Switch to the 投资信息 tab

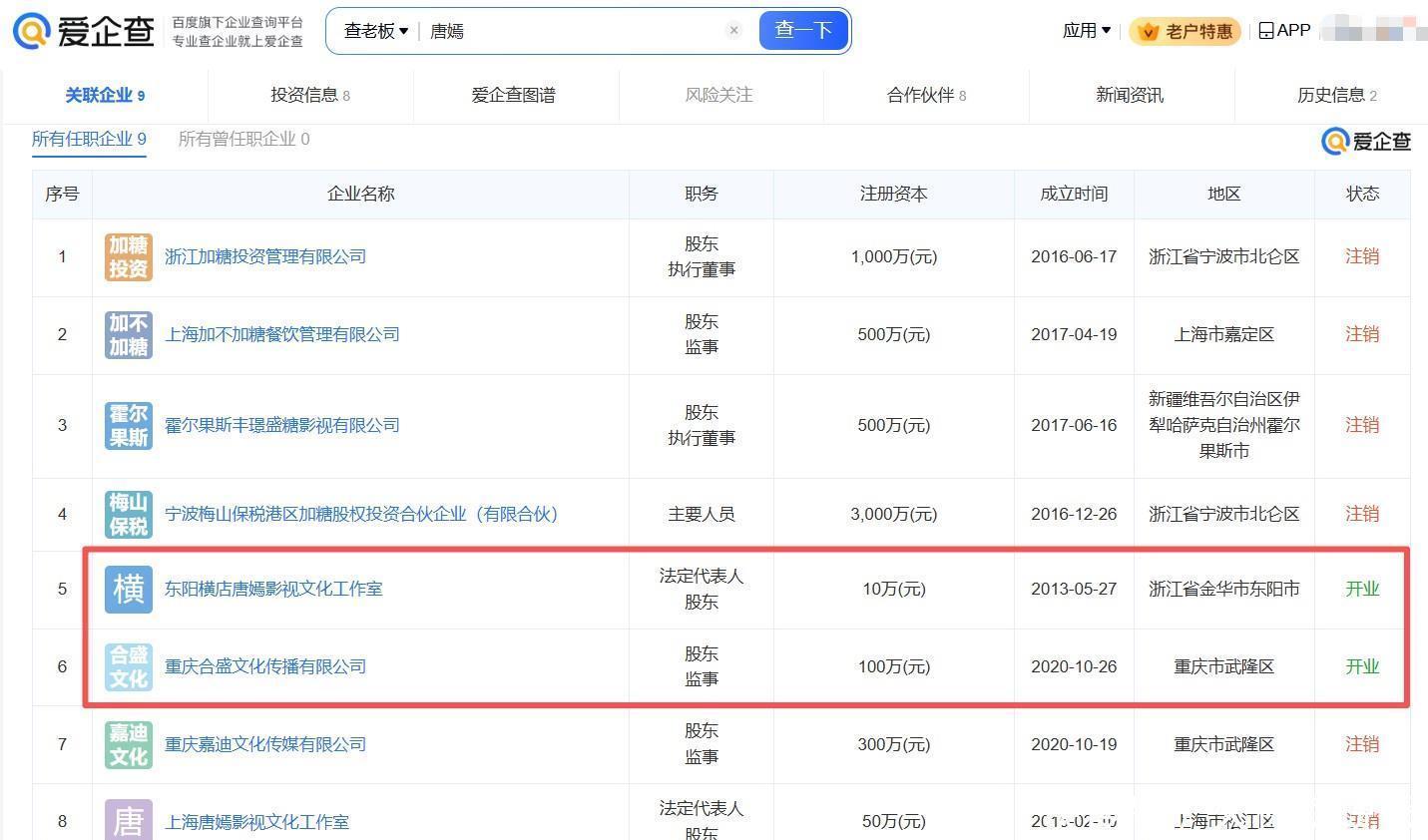(x=310, y=96)
